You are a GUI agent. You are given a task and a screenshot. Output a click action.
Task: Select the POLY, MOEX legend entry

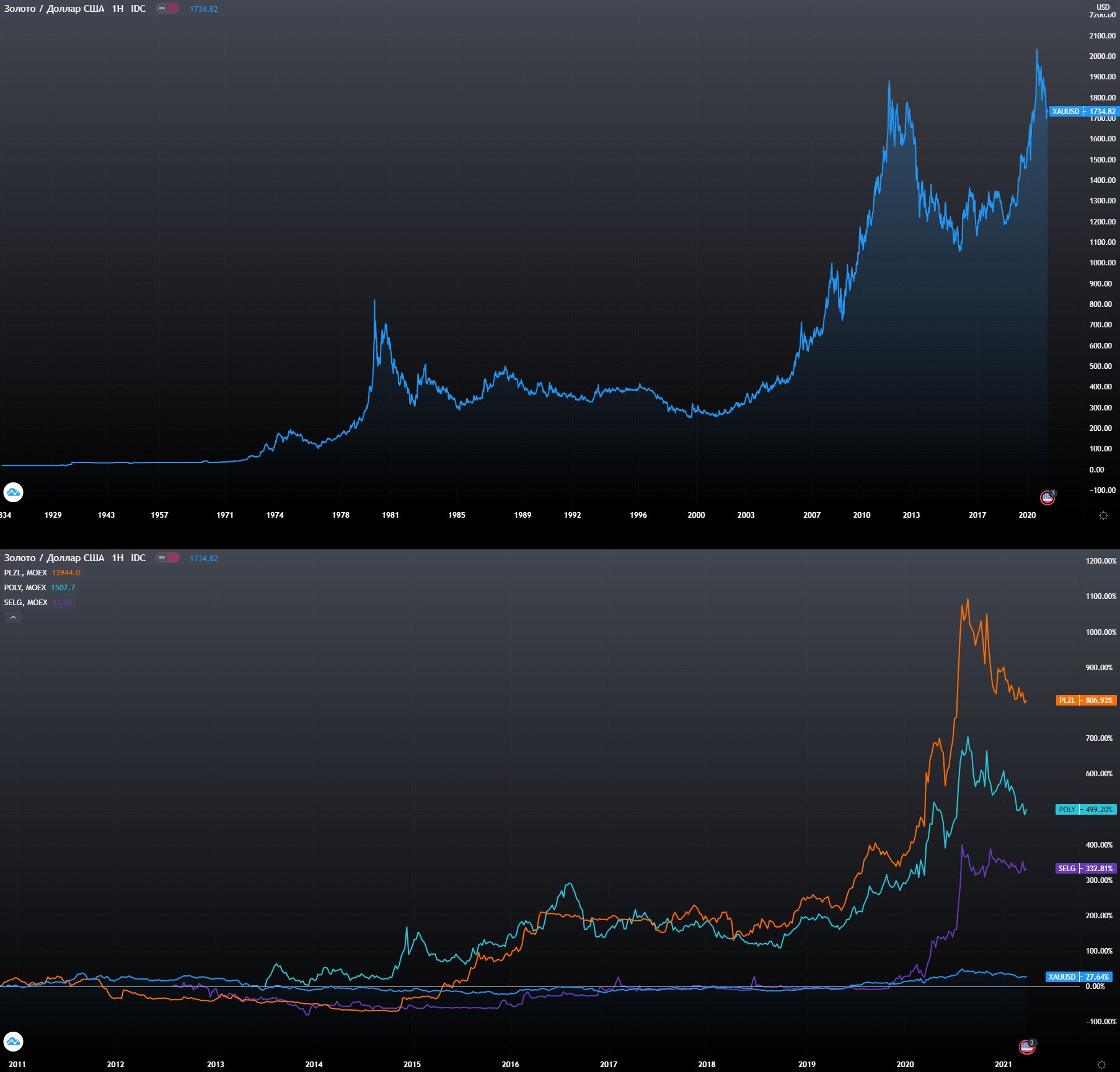[x=25, y=588]
